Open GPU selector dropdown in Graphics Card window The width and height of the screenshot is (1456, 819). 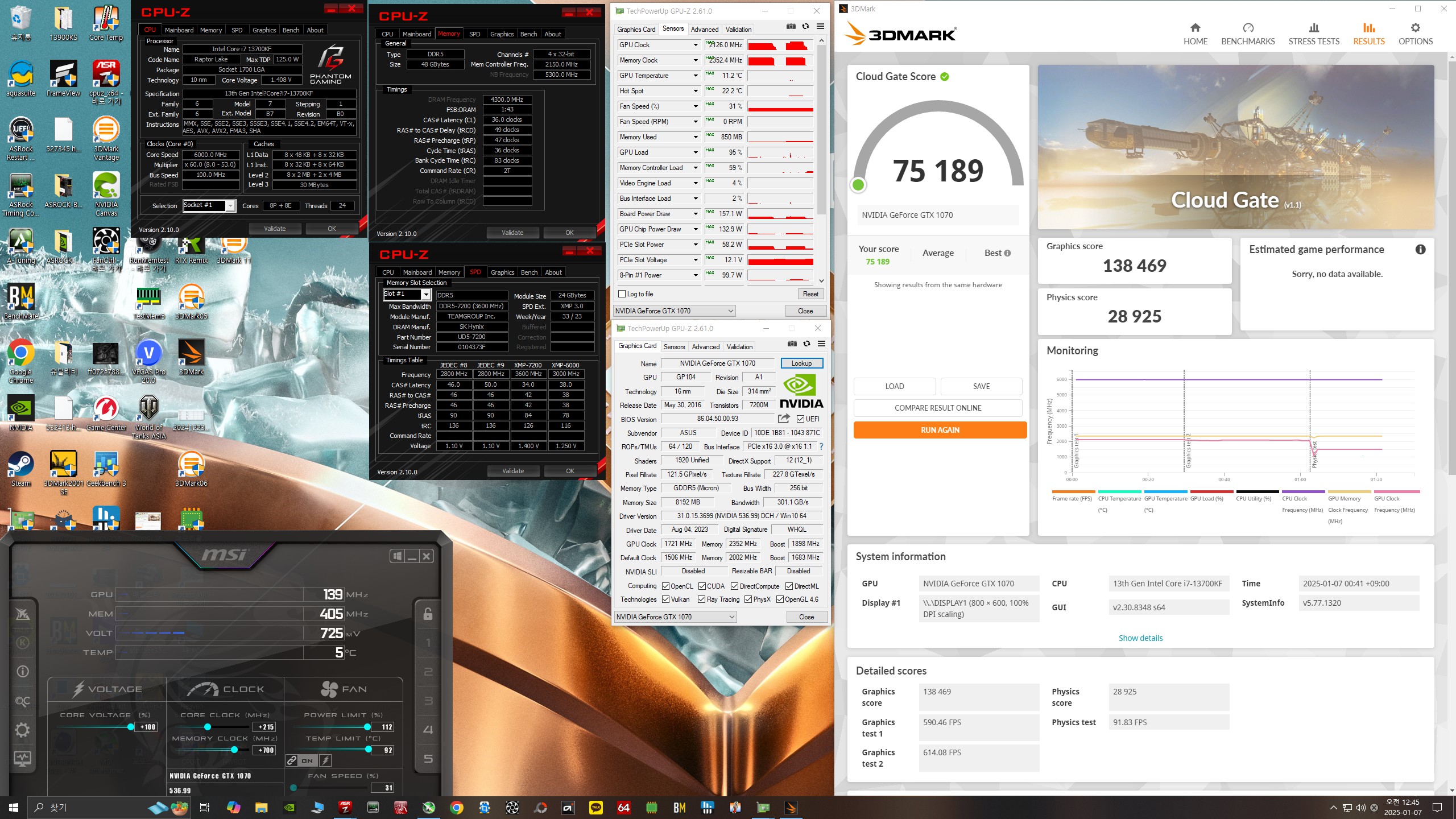point(675,617)
